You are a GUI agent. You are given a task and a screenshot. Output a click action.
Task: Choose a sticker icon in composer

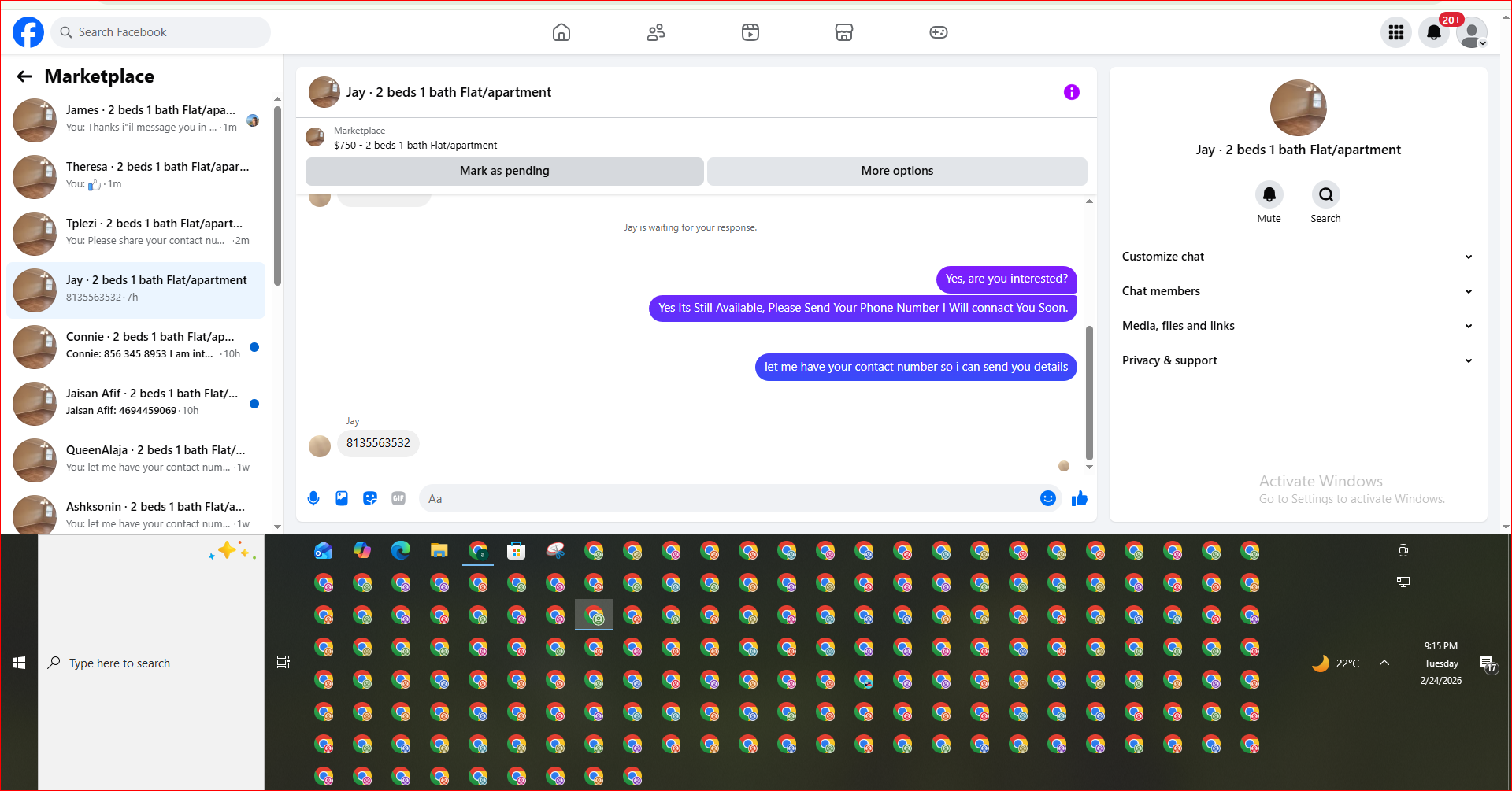tap(370, 498)
